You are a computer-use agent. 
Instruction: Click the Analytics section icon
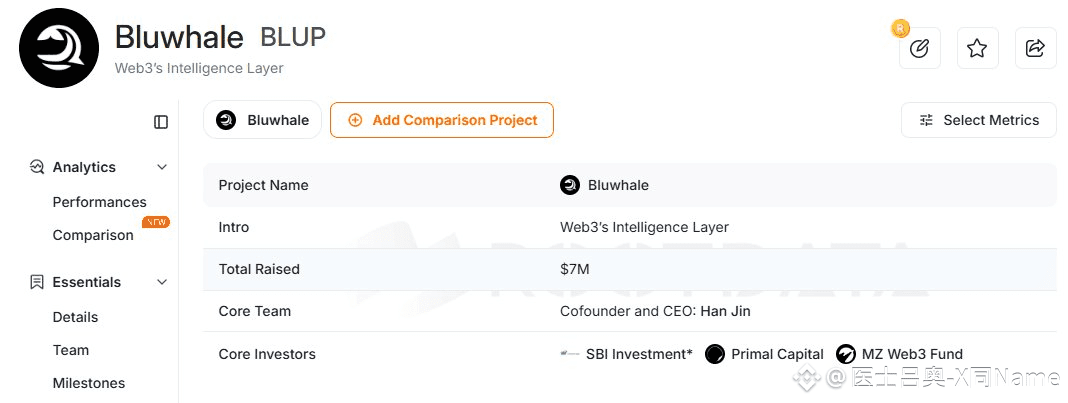tap(37, 167)
